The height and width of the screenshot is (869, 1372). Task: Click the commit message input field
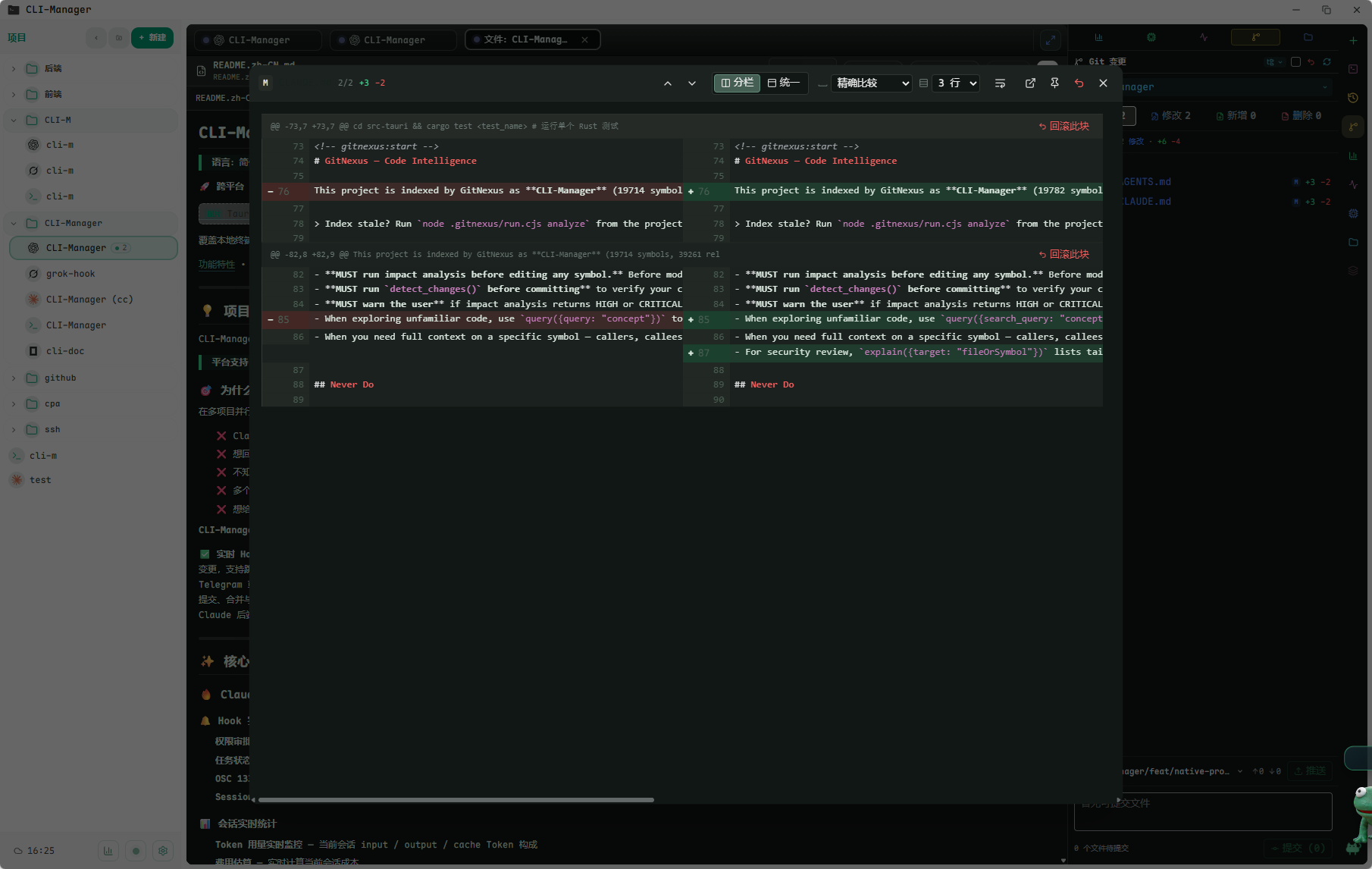(1203, 811)
